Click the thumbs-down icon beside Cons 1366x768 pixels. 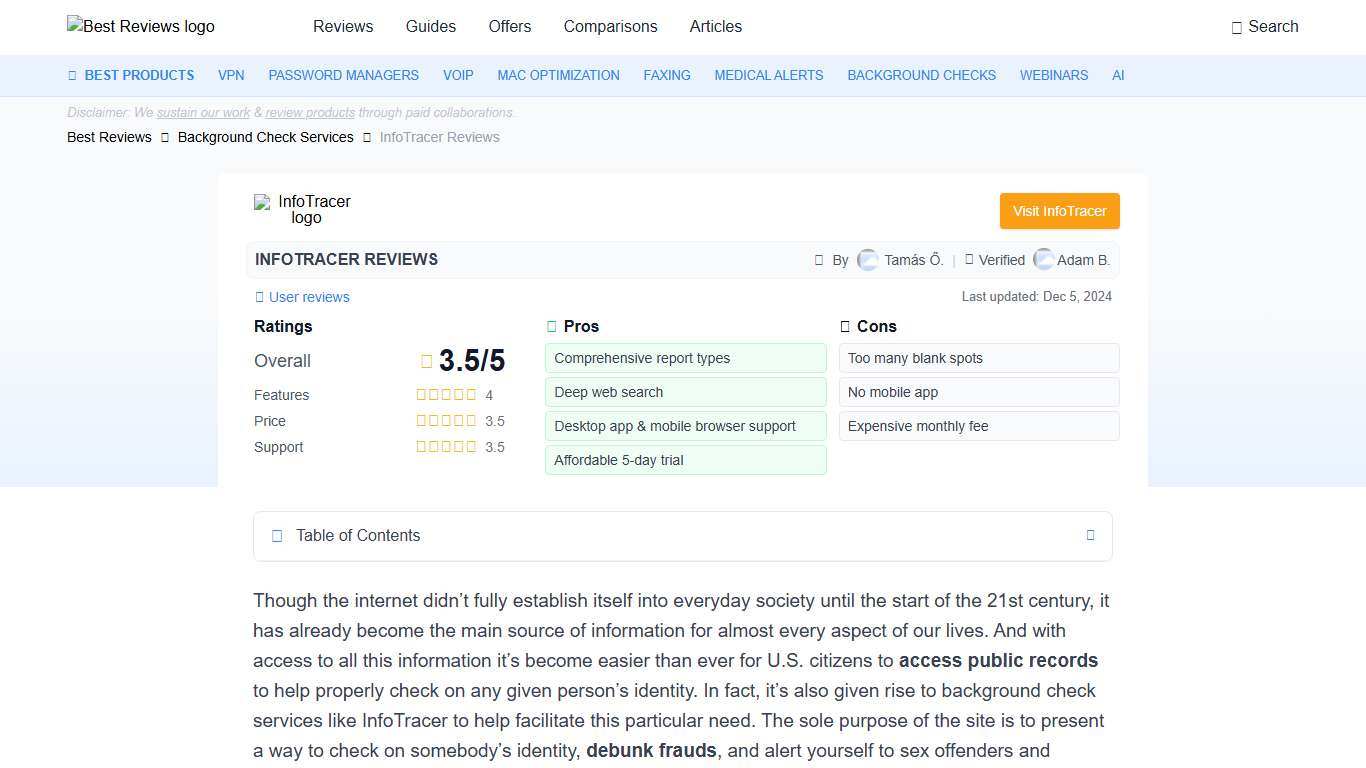(845, 326)
